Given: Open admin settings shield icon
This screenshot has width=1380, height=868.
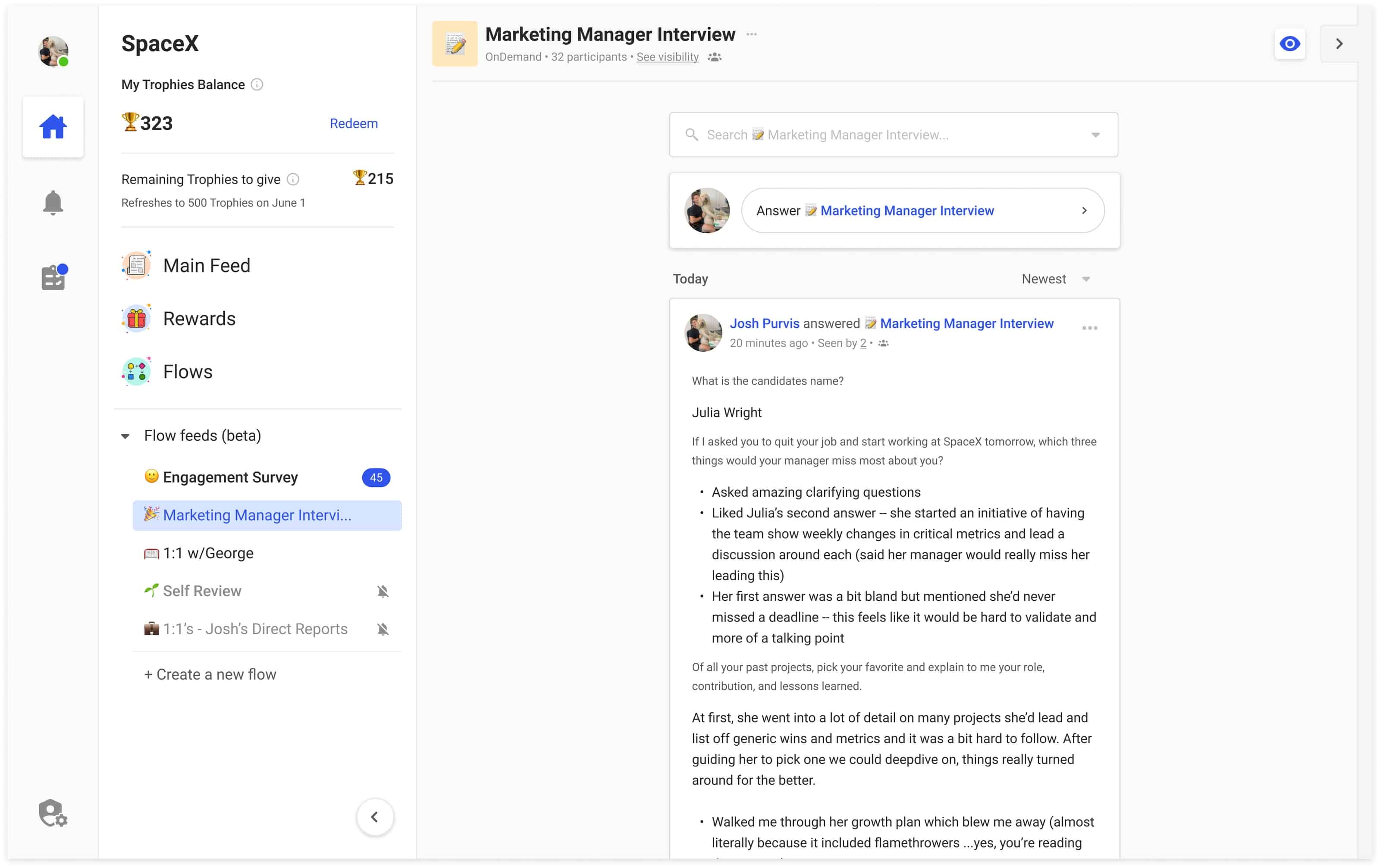Looking at the screenshot, I should 53,812.
